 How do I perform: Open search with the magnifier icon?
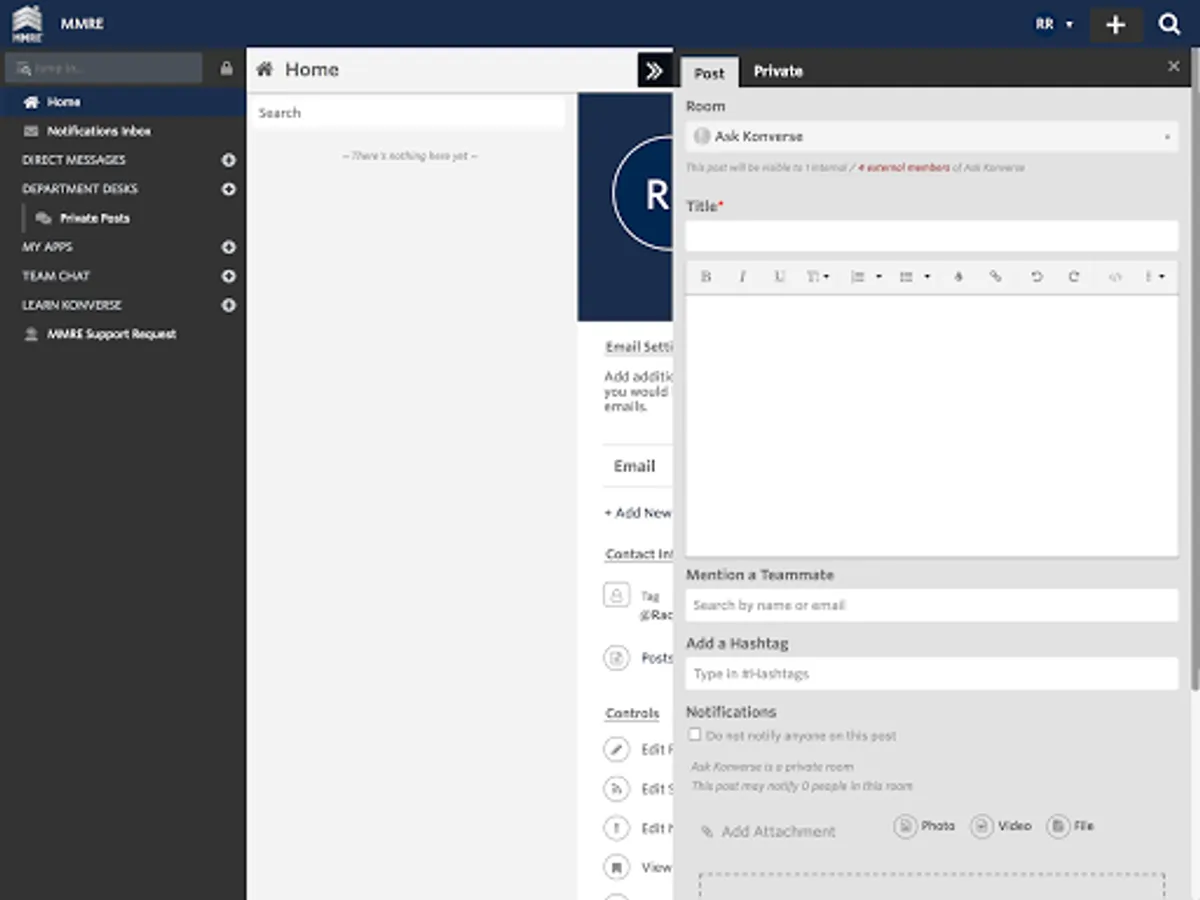tap(1169, 25)
